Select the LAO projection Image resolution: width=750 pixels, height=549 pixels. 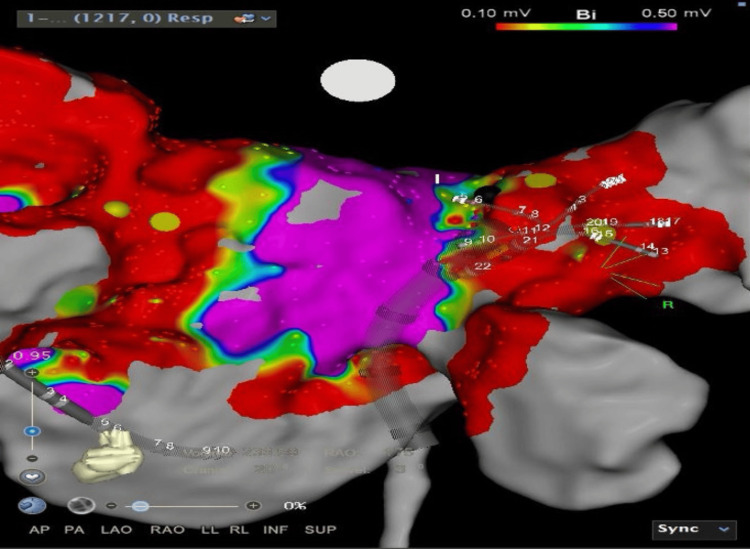[x=116, y=530]
